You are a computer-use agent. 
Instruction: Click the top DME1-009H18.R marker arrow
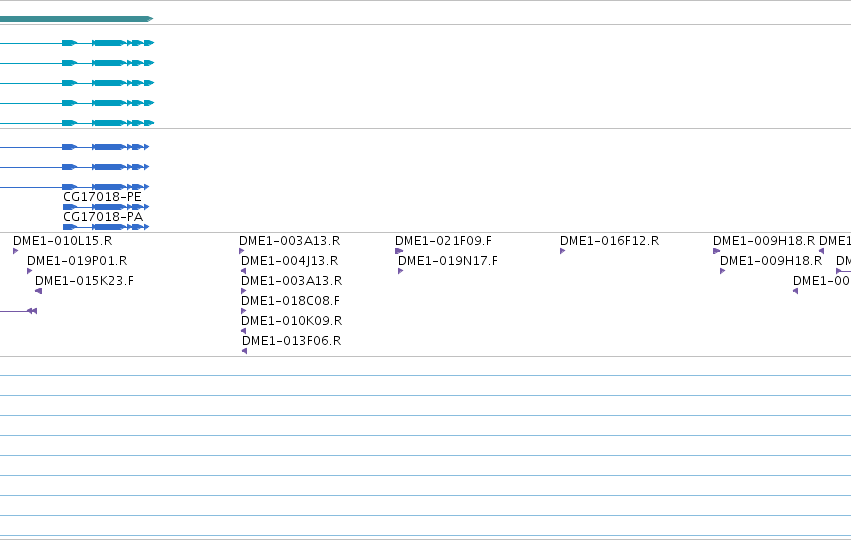pos(716,251)
